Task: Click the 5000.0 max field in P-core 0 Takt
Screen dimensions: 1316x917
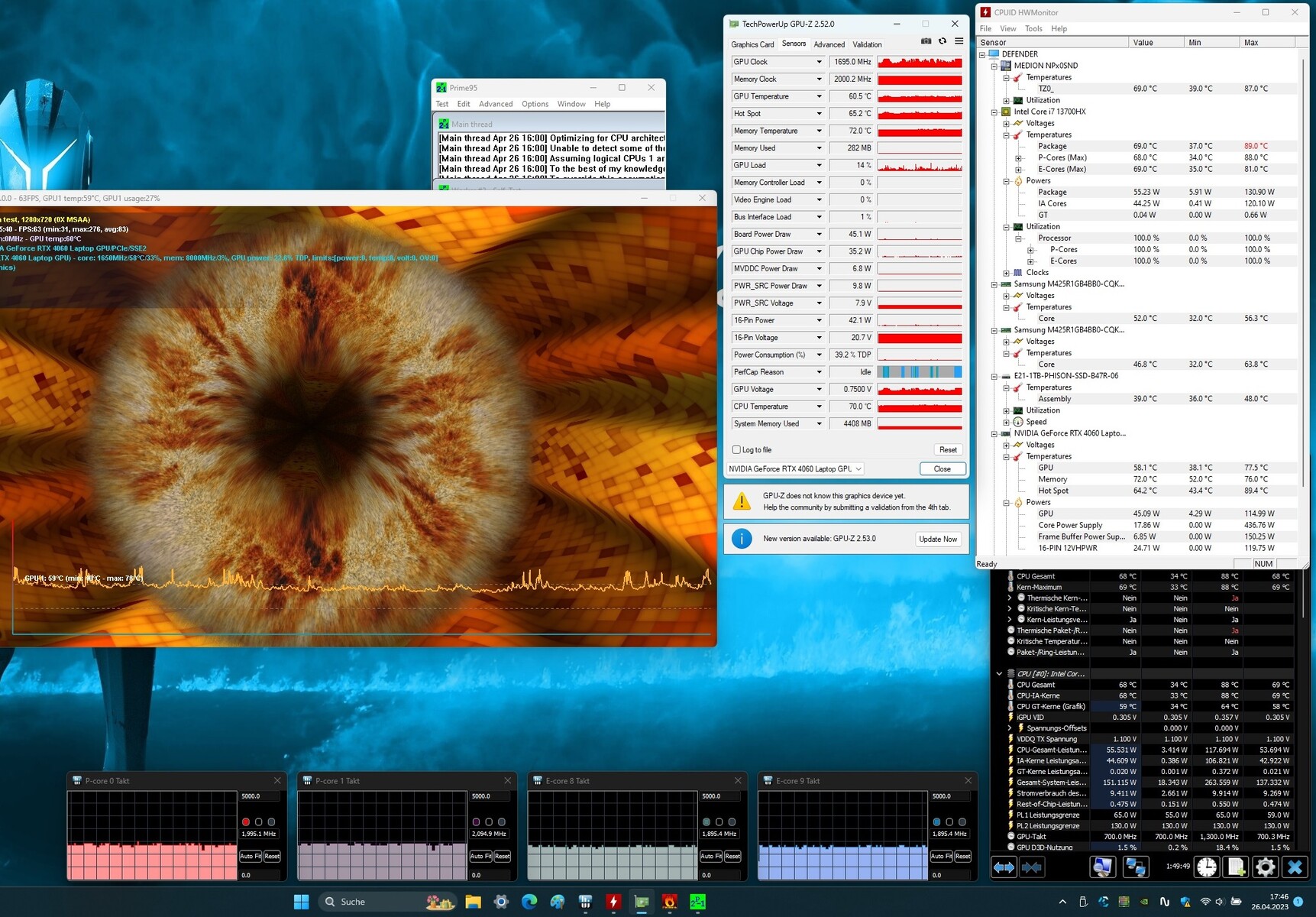Action: pyautogui.click(x=259, y=796)
